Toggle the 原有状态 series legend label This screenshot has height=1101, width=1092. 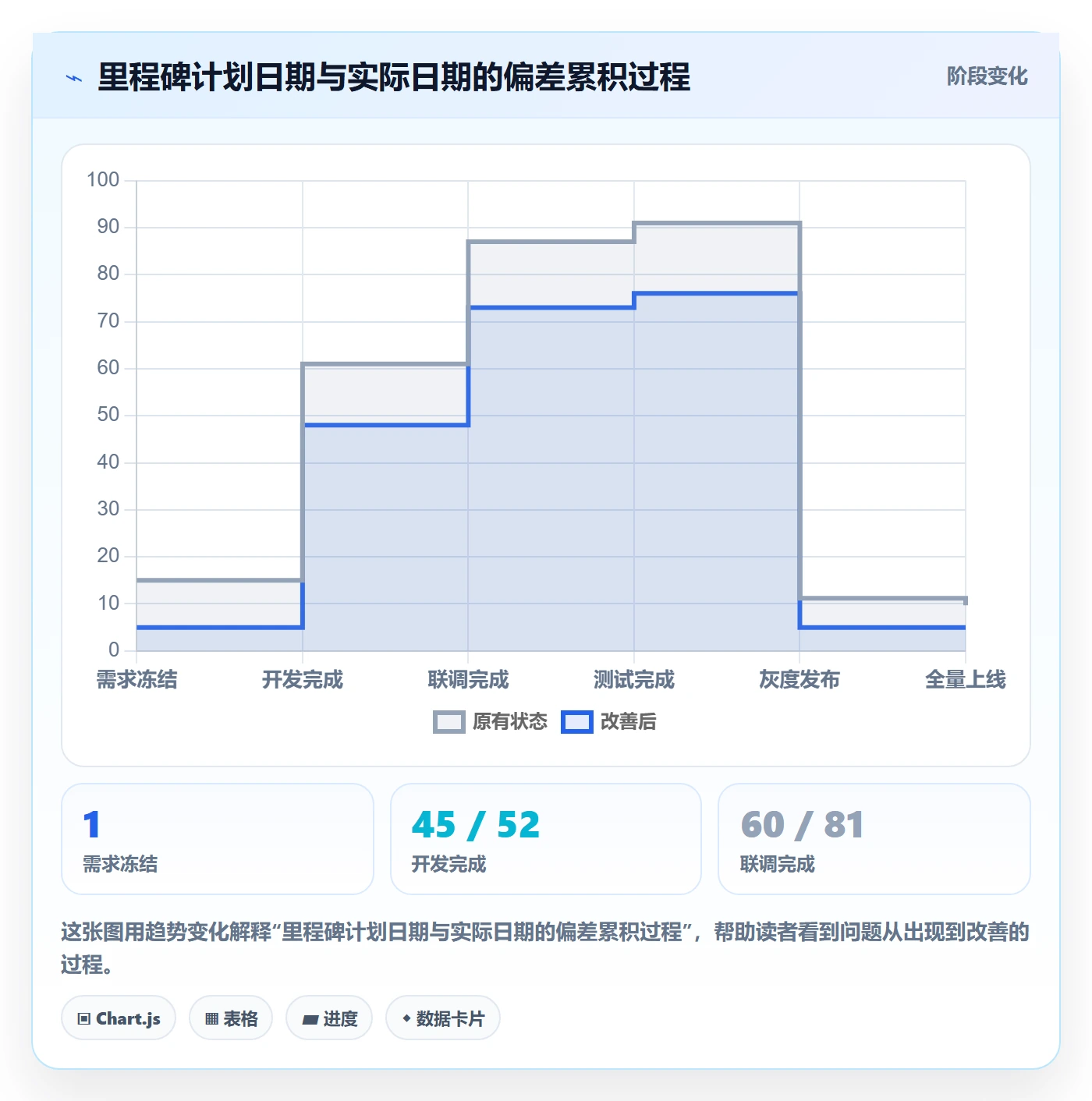510,722
